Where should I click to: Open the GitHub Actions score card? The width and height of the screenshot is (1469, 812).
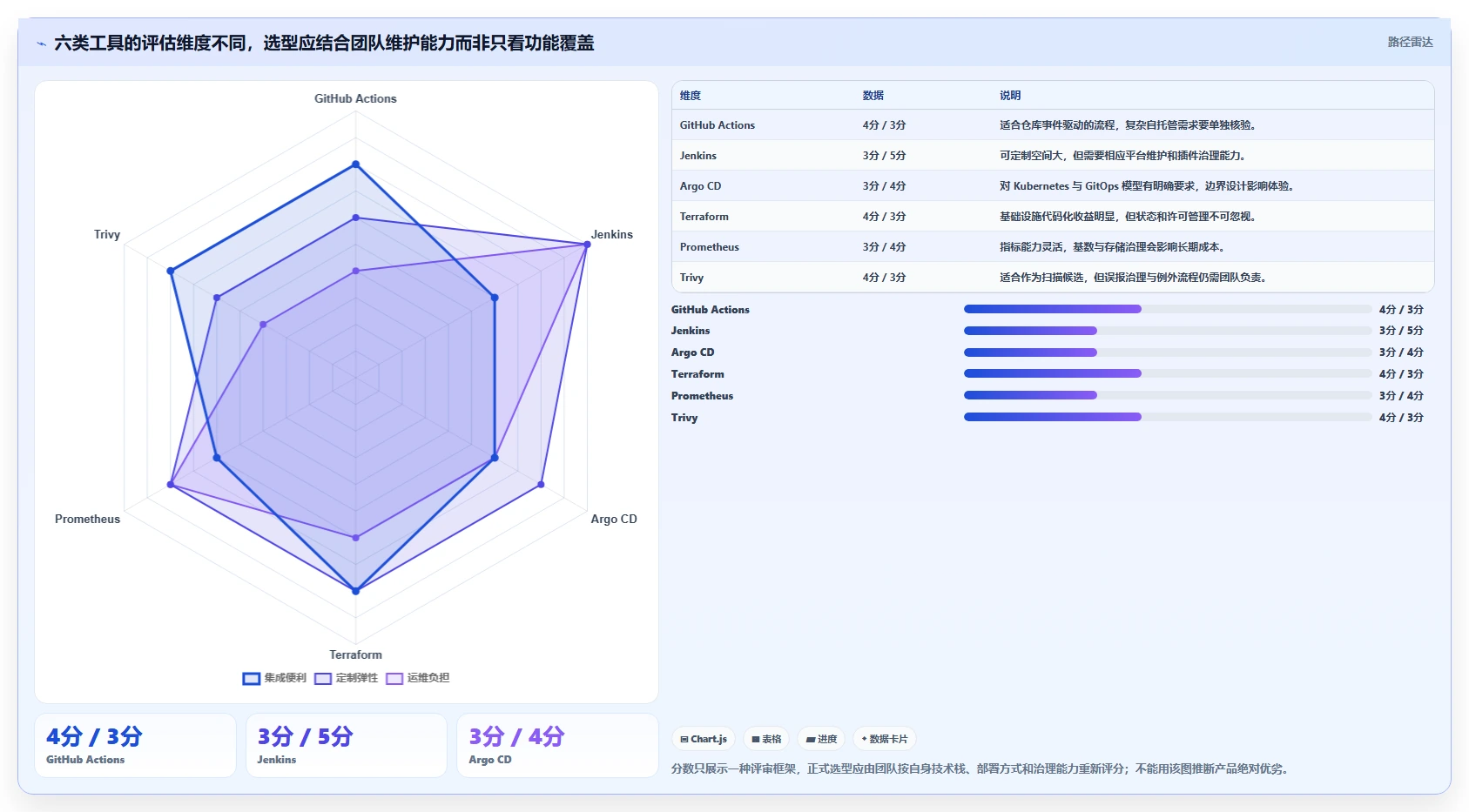pos(135,745)
